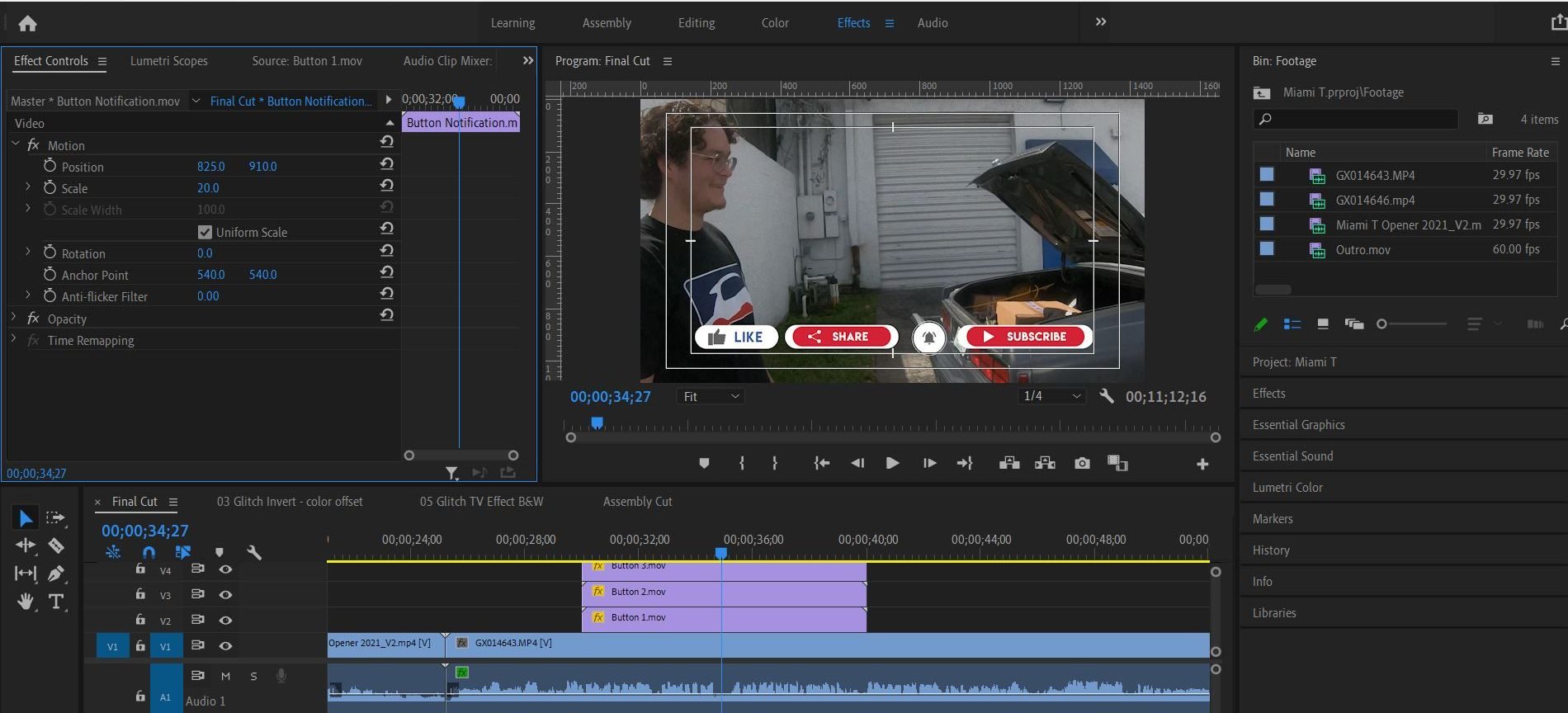Viewport: 1568px width, 713px height.
Task: Select the Track Select Forward tool
Action: pos(55,518)
